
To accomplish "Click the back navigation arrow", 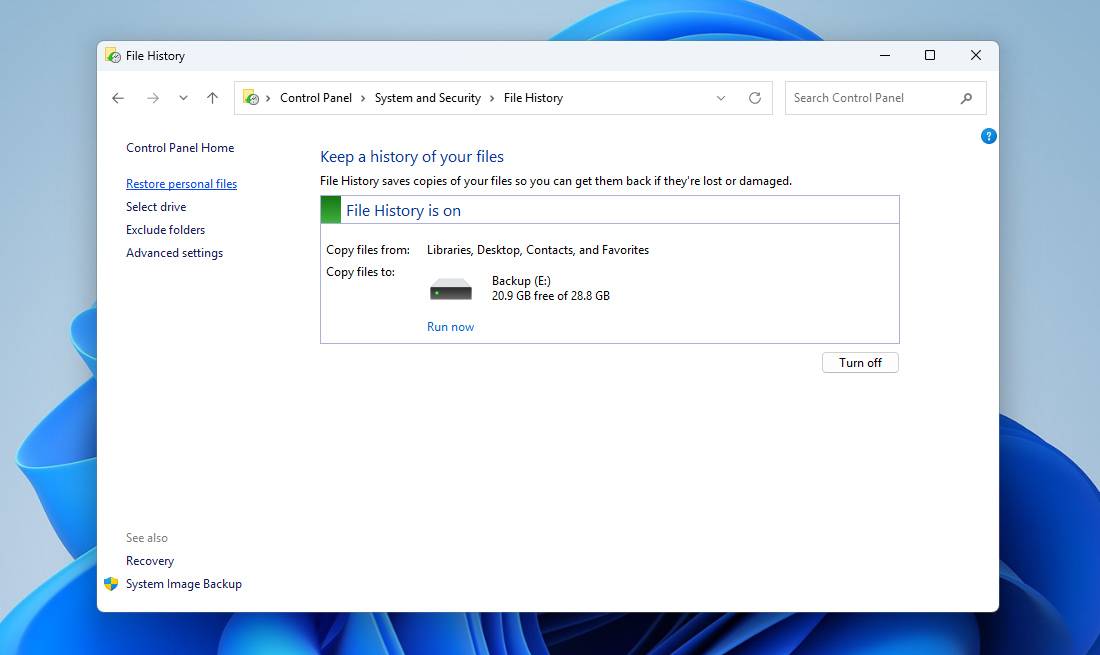I will [x=118, y=98].
